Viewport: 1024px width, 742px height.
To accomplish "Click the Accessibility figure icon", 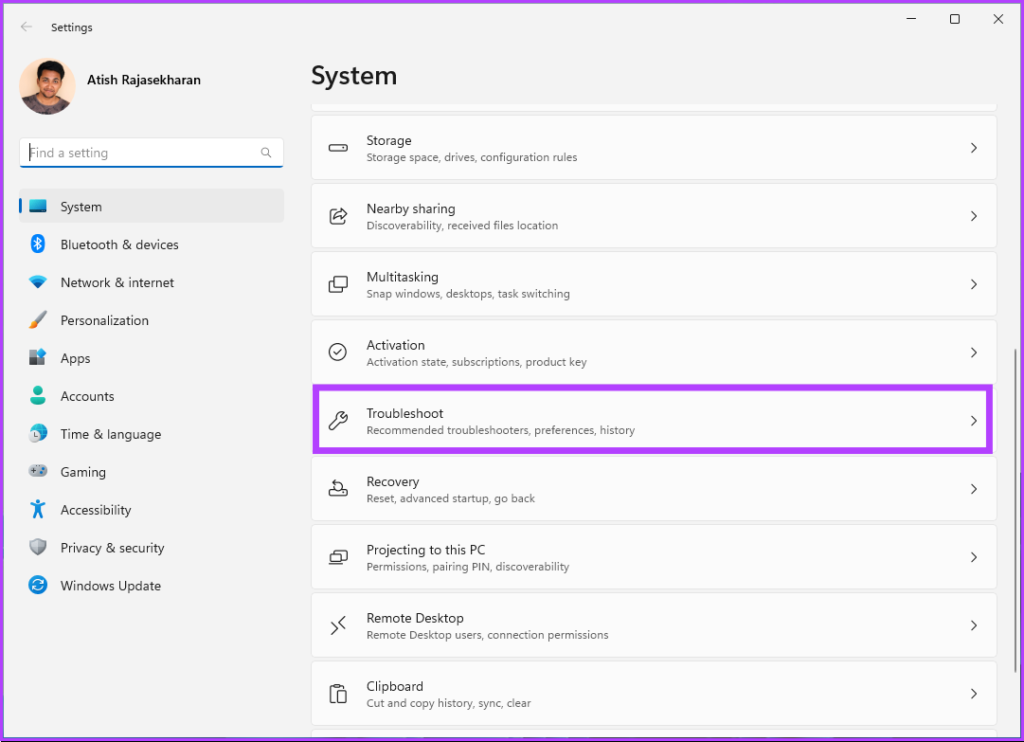I will [38, 510].
